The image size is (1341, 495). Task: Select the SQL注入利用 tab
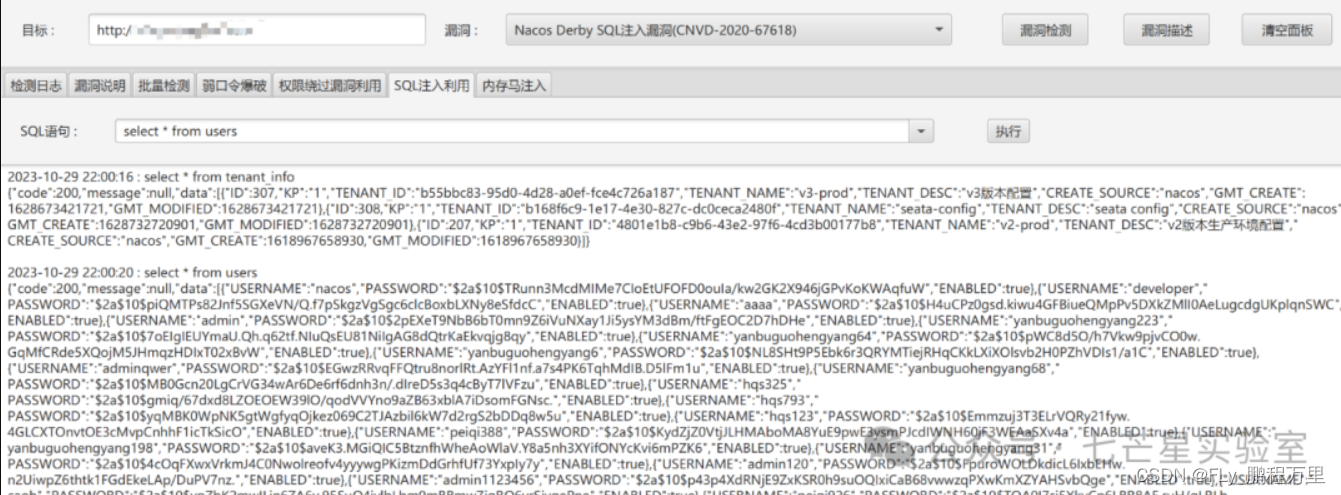(x=431, y=86)
